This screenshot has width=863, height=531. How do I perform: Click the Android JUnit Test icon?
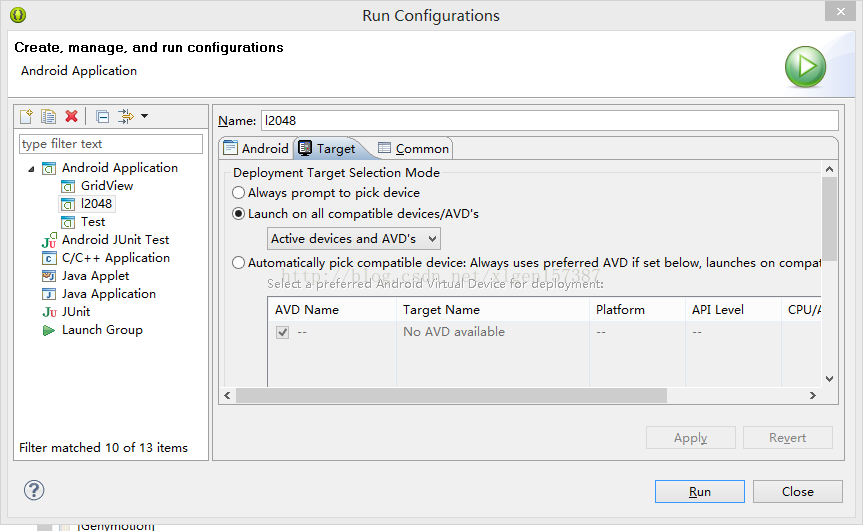49,240
